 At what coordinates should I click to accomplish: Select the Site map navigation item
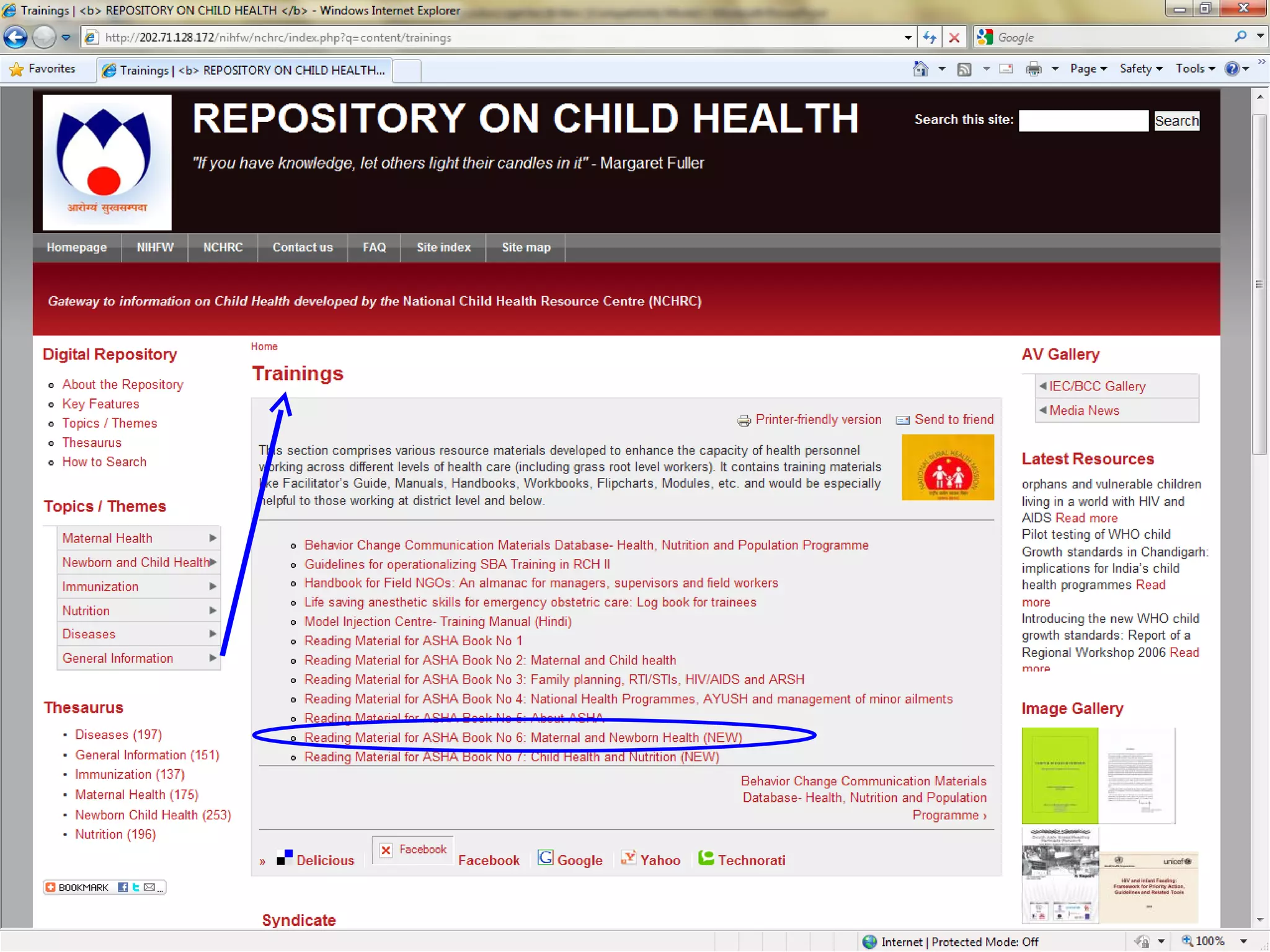(525, 247)
